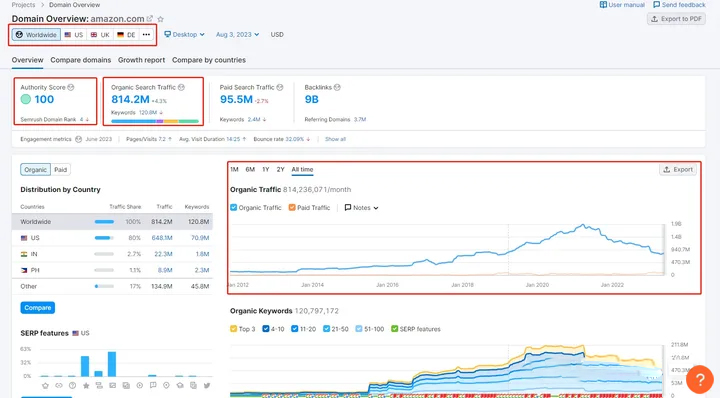Select the US row in country distribution
The image size is (720, 398).
[112, 238]
